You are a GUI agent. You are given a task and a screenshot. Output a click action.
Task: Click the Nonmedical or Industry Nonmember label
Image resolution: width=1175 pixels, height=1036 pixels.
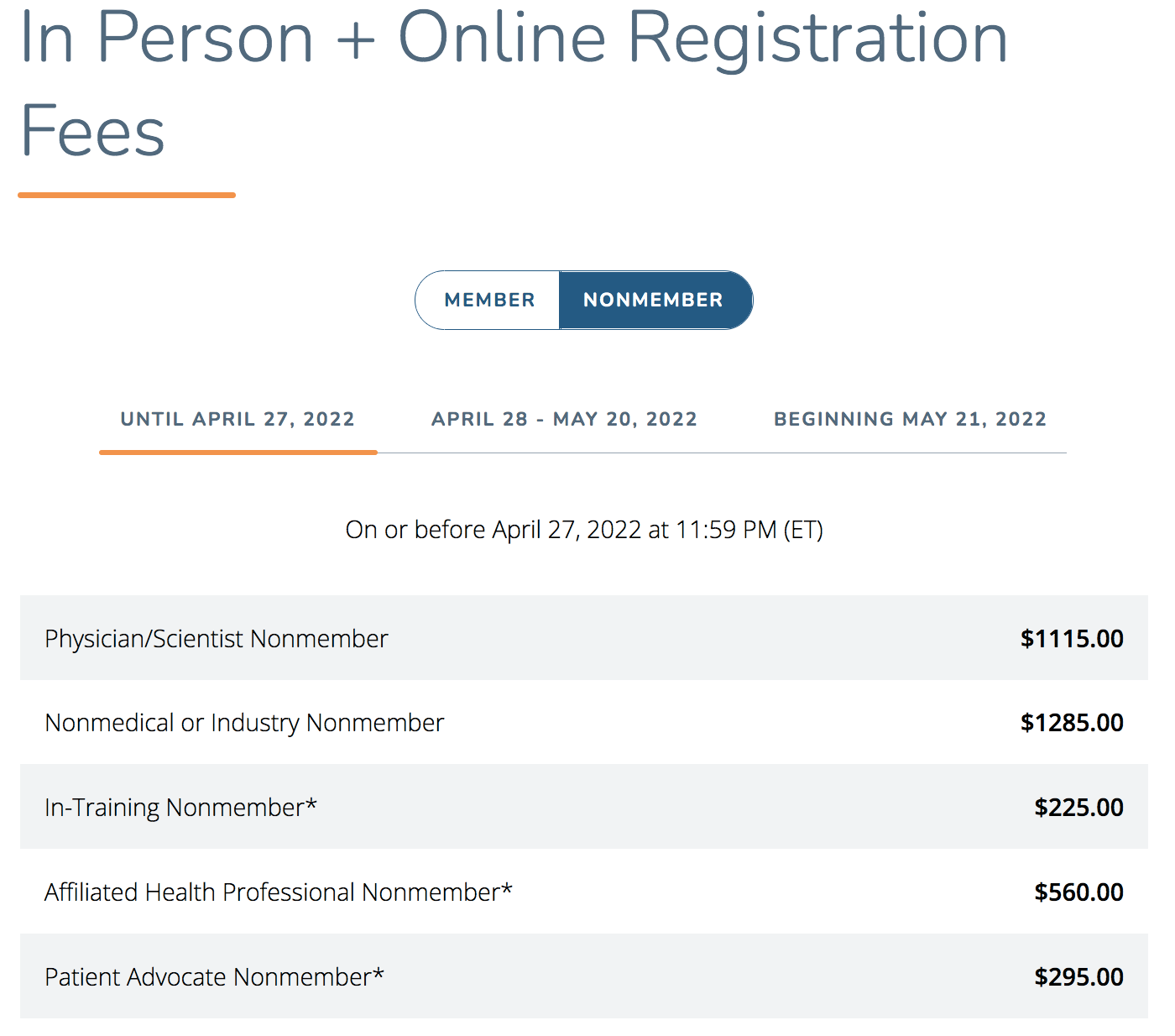pos(244,723)
